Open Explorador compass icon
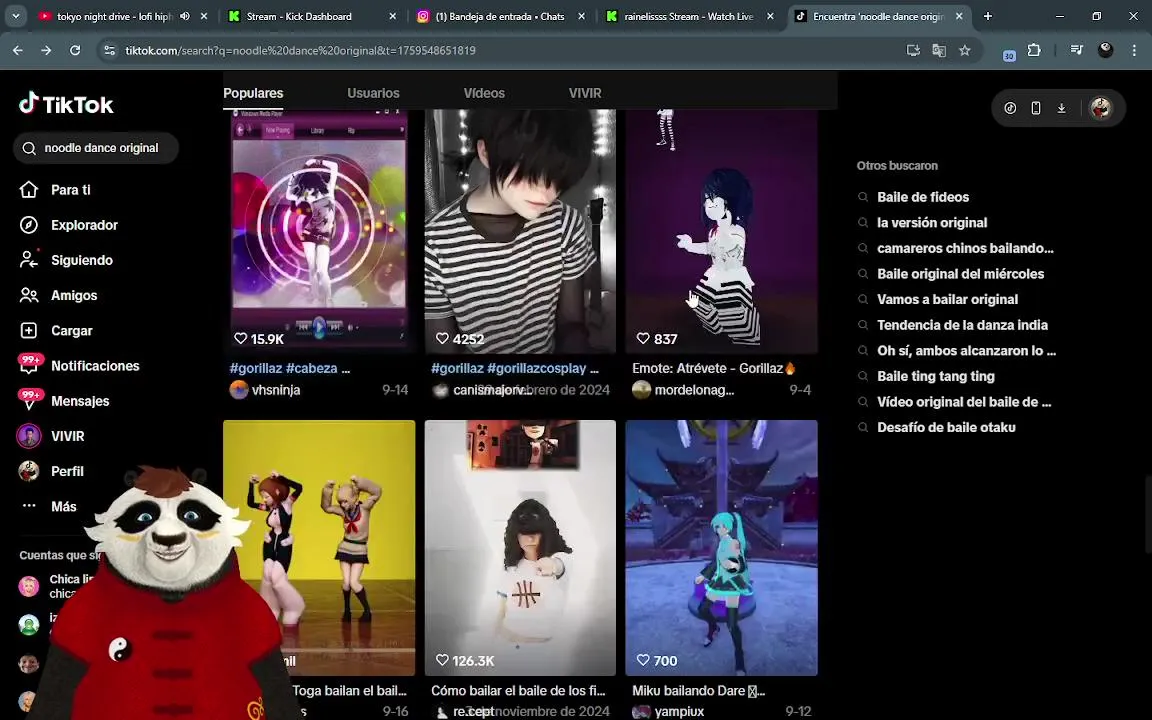Screen dimensions: 1152x720 pyautogui.click(x=29, y=225)
